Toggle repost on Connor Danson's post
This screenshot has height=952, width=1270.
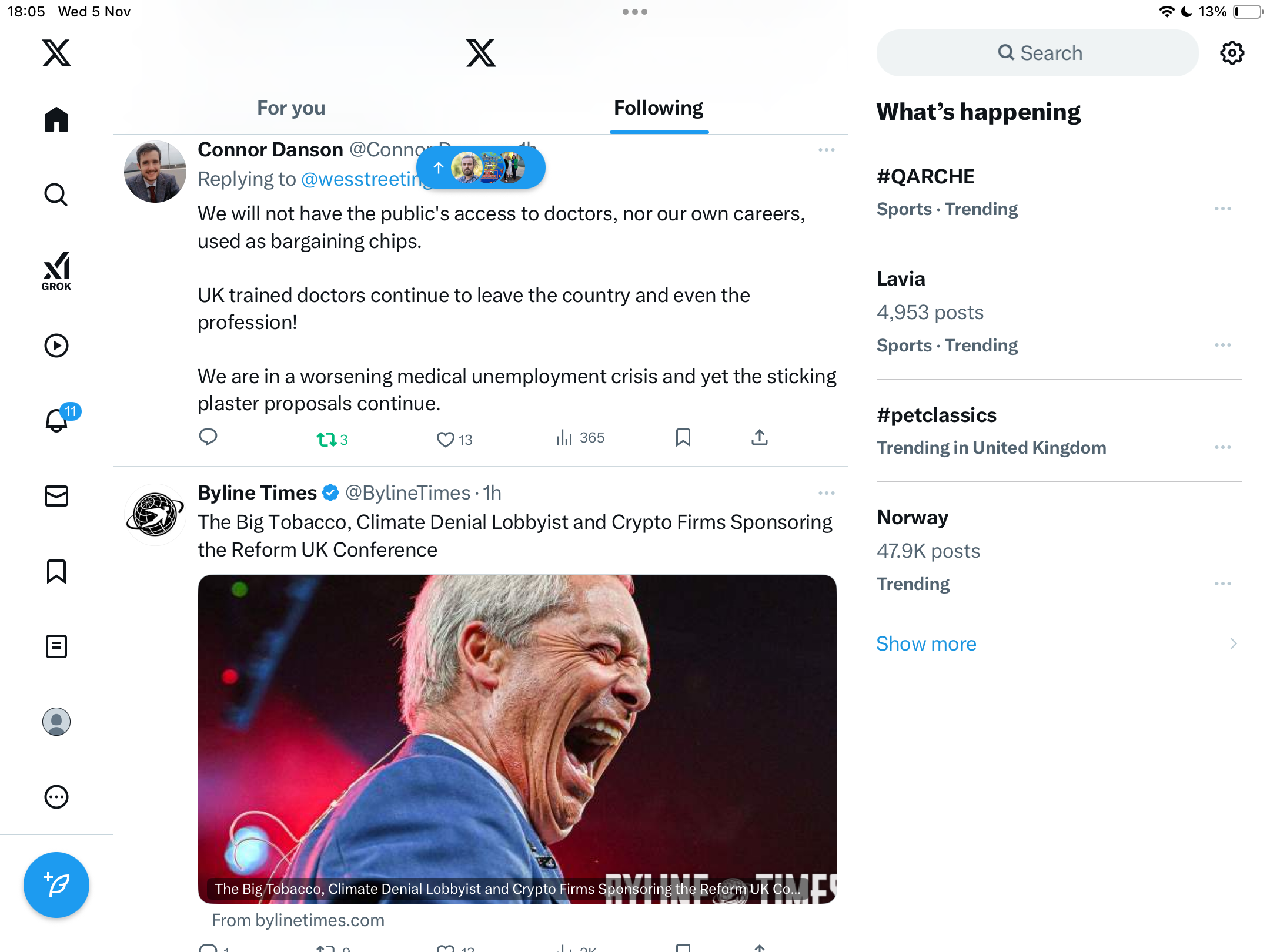click(326, 439)
